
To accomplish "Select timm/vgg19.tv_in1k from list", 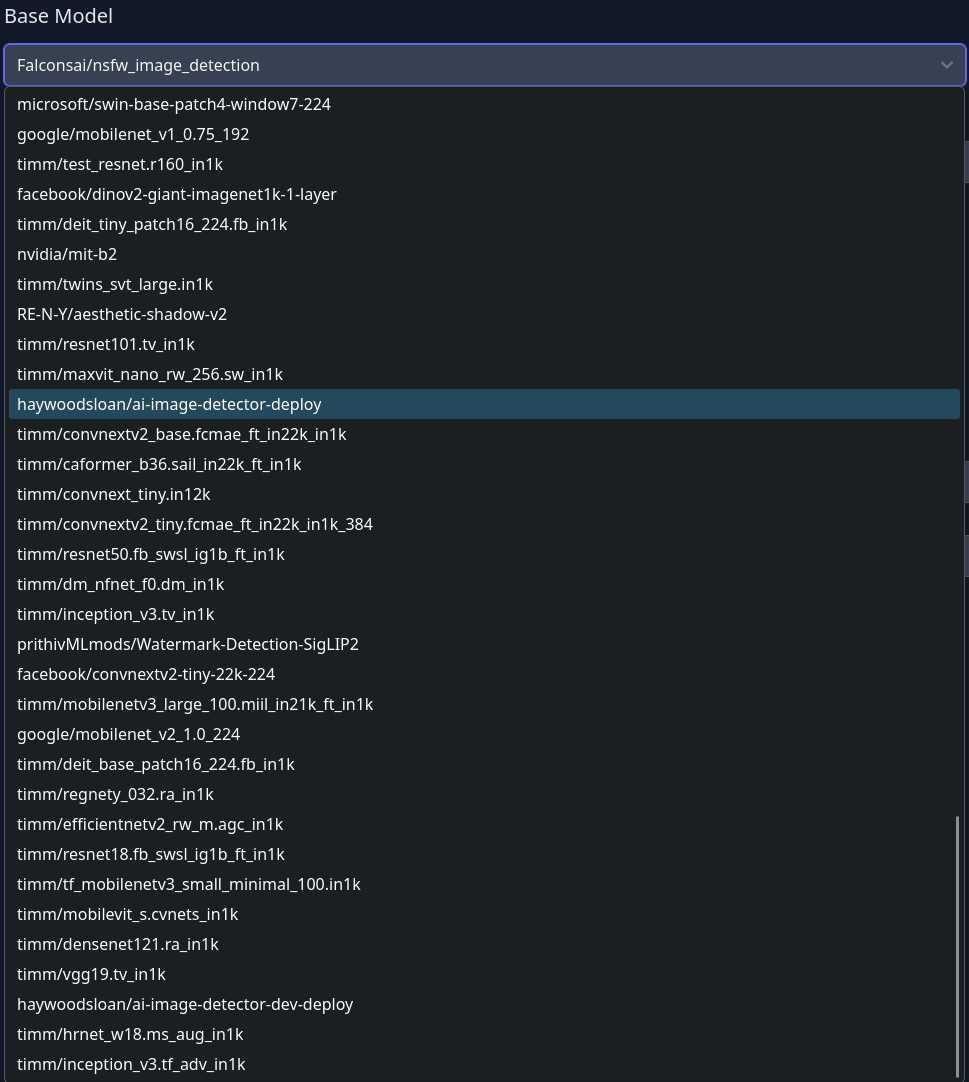I will [x=484, y=974].
